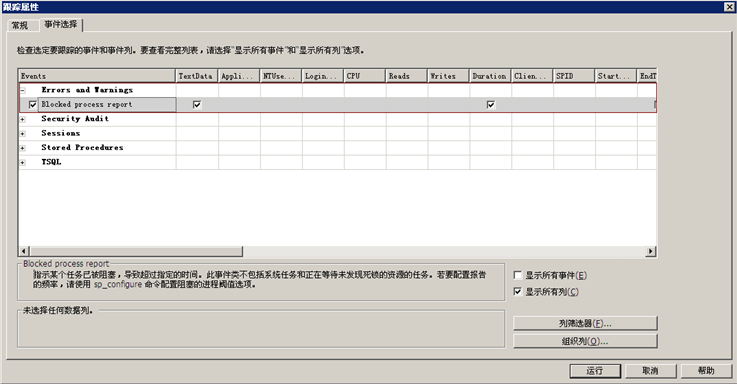Select the TSQL row label
Image resolution: width=737 pixels, height=385 pixels.
[51, 162]
